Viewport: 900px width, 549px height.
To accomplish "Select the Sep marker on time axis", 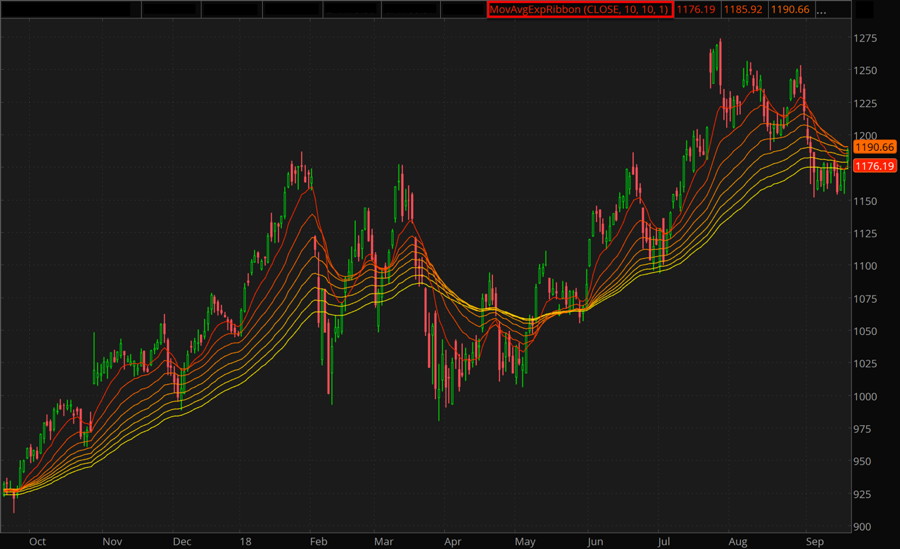I will coord(813,541).
